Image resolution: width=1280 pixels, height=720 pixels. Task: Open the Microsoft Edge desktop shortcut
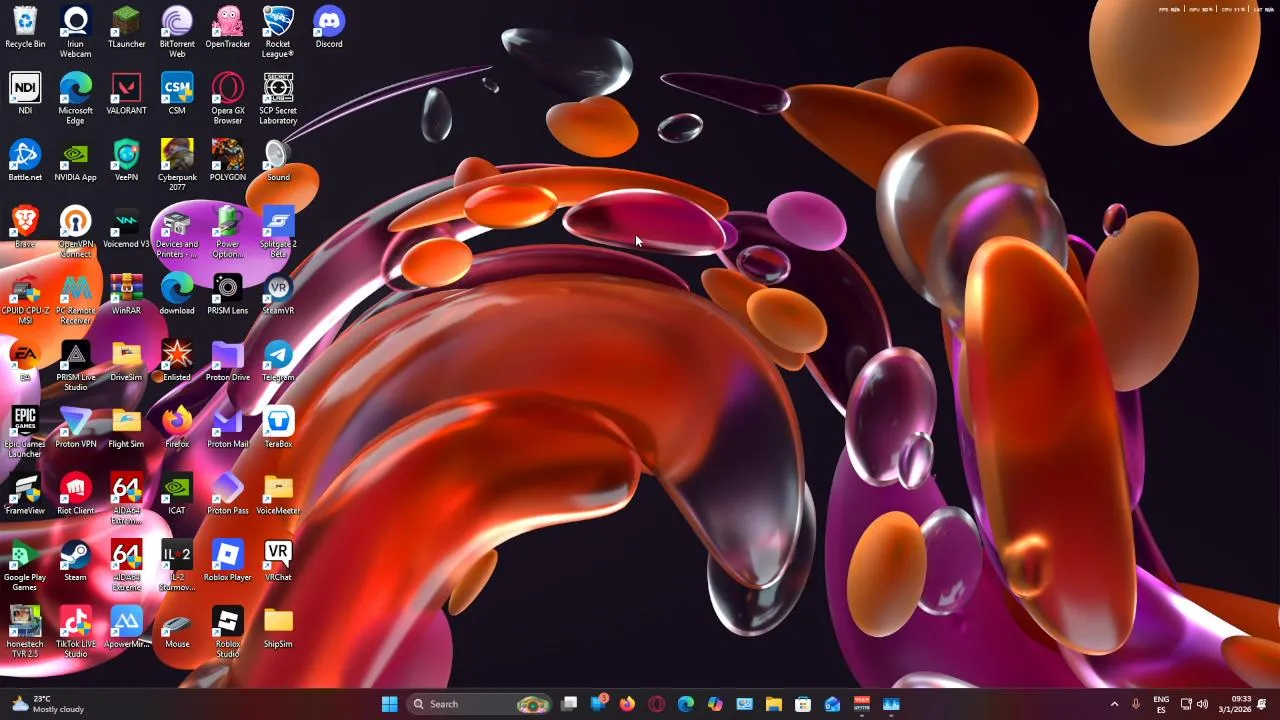pos(76,98)
